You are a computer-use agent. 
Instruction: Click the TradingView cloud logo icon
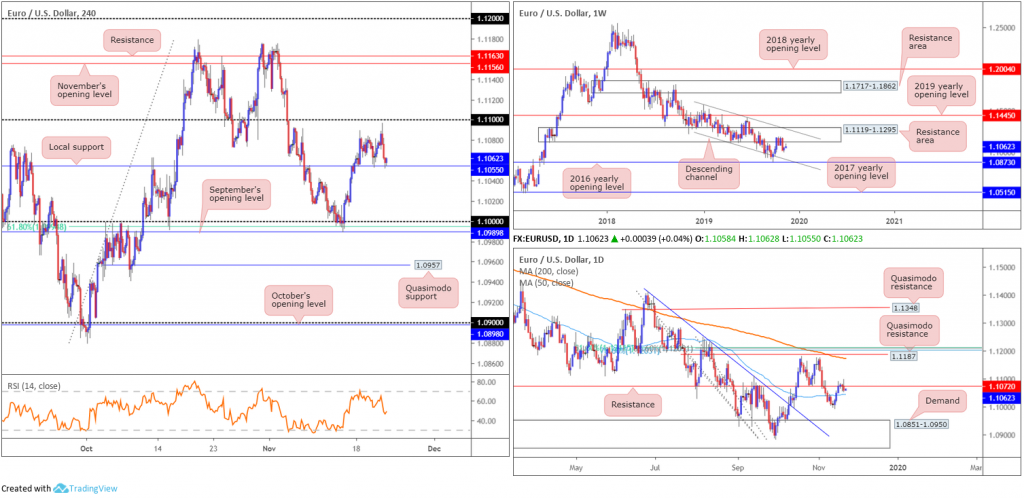61,488
